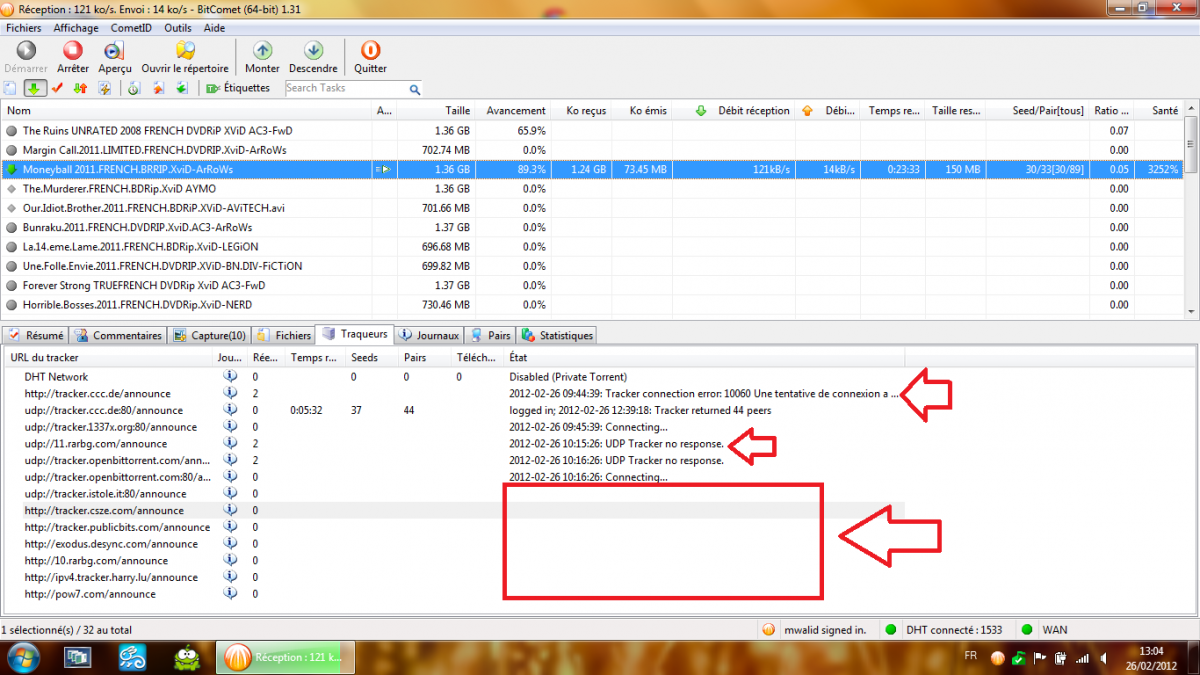This screenshot has height=675, width=1200.
Task: Switch to the Fichiers tab
Action: [x=284, y=336]
